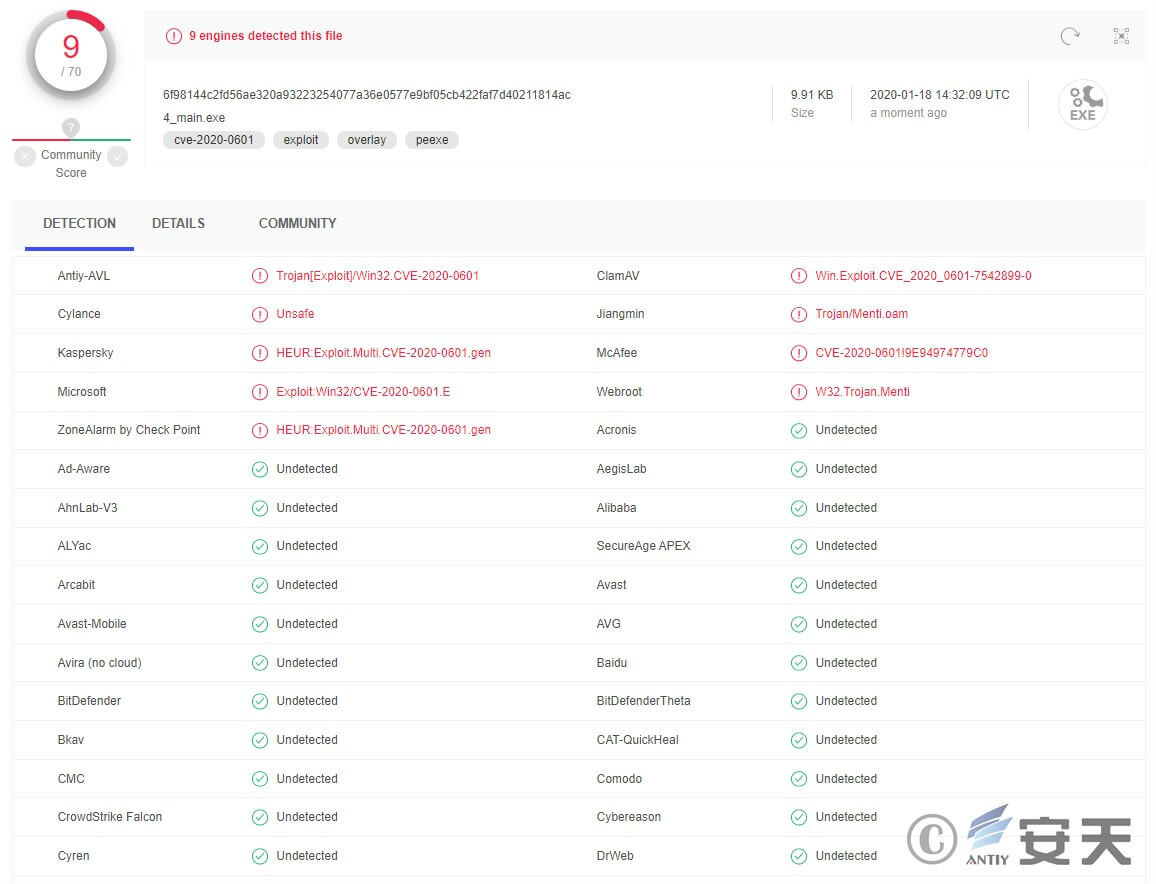Click the Undetected status for AVG
The image size is (1156, 884).
pos(846,624)
